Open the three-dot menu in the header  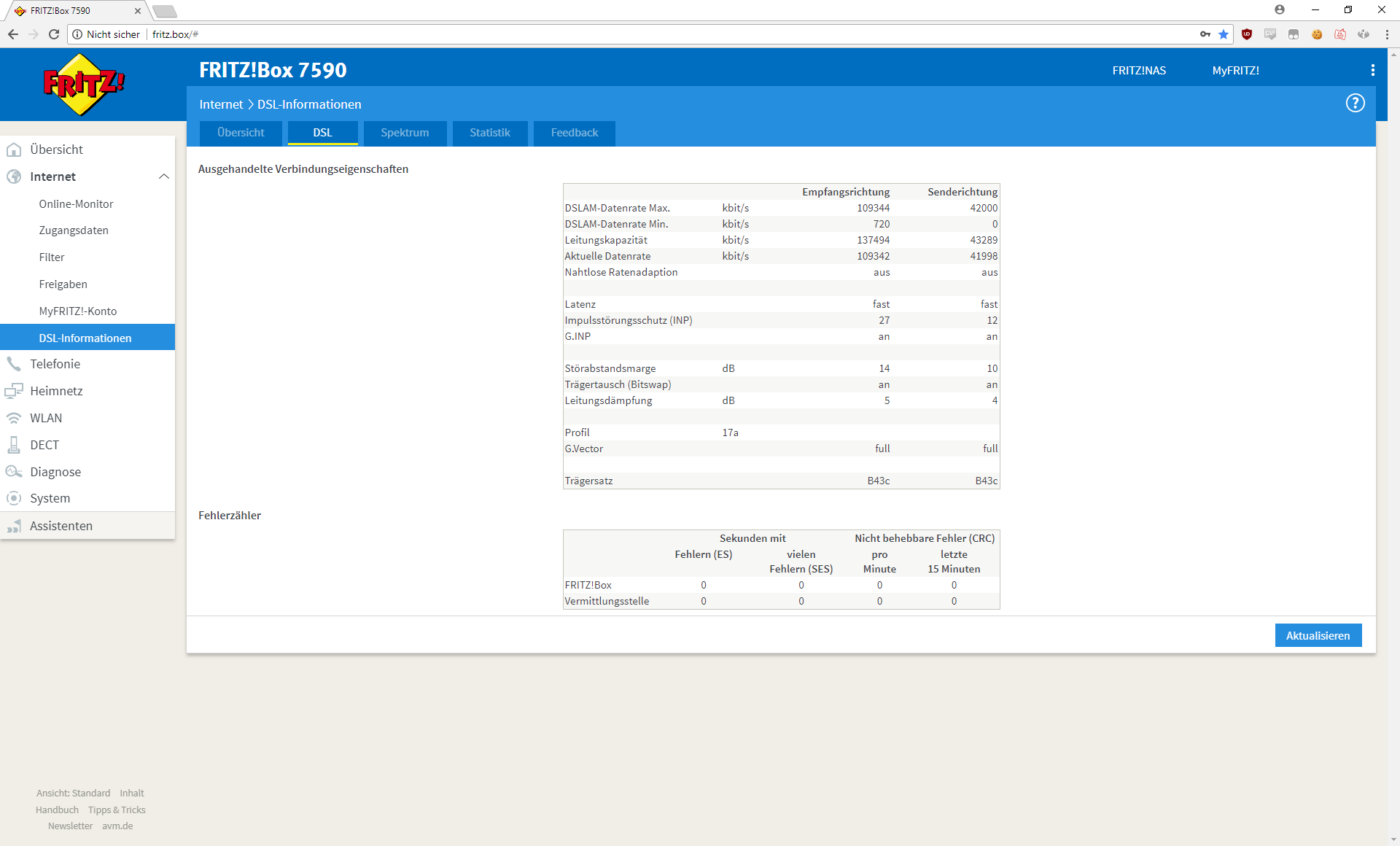(x=1372, y=70)
